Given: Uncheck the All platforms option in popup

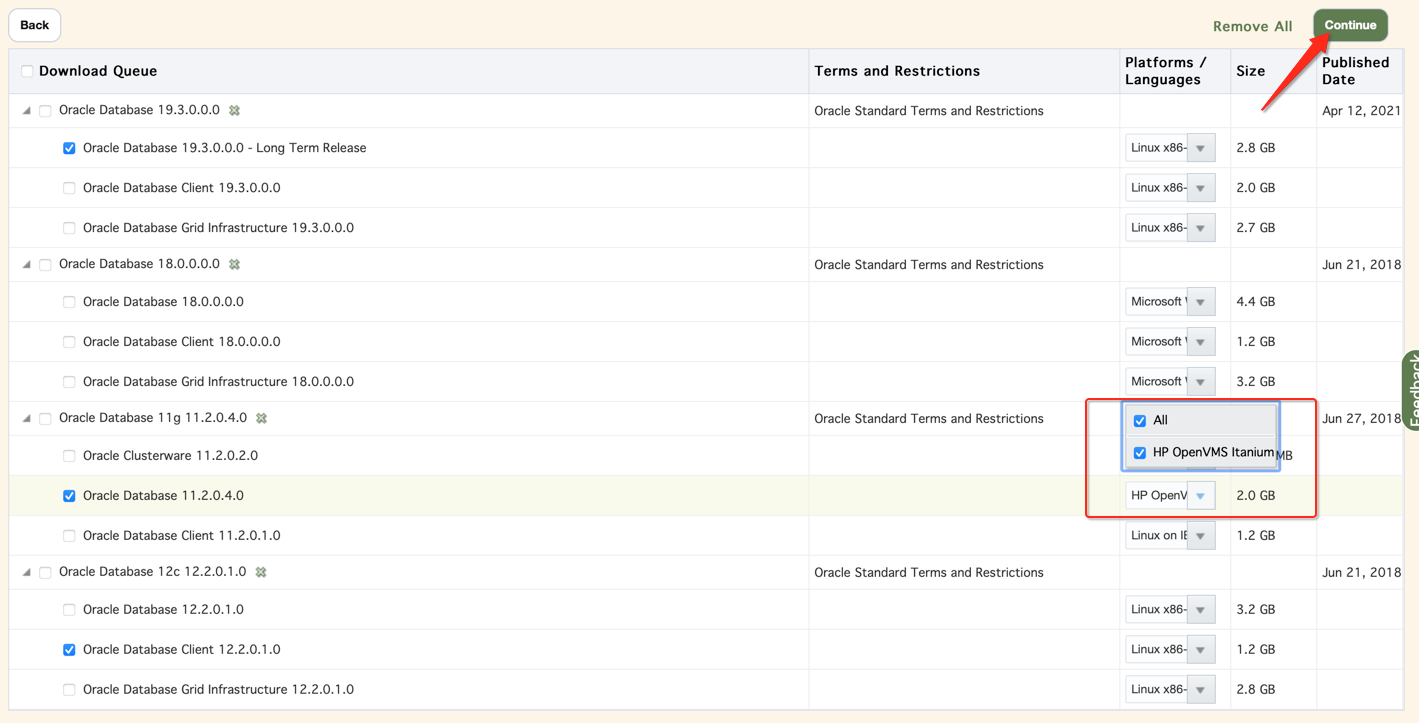Looking at the screenshot, I should tap(1140, 421).
